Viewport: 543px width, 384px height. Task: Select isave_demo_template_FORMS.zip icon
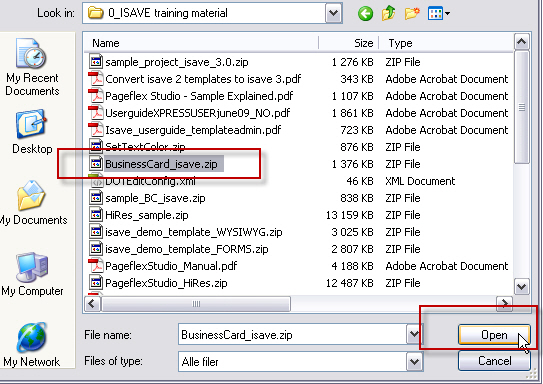point(96,249)
